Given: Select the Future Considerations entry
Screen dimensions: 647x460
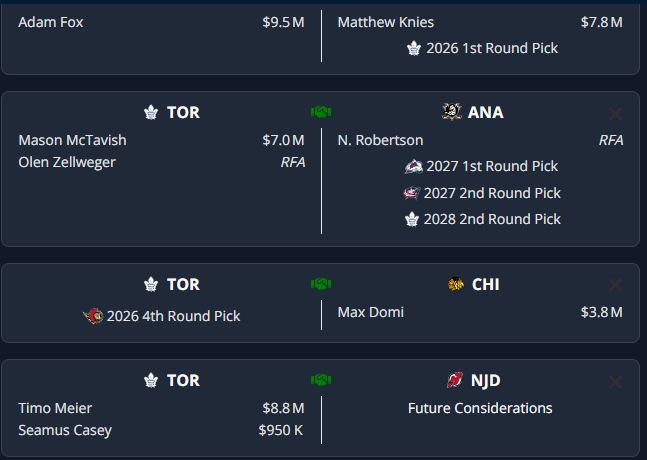Looking at the screenshot, I should pyautogui.click(x=480, y=408).
